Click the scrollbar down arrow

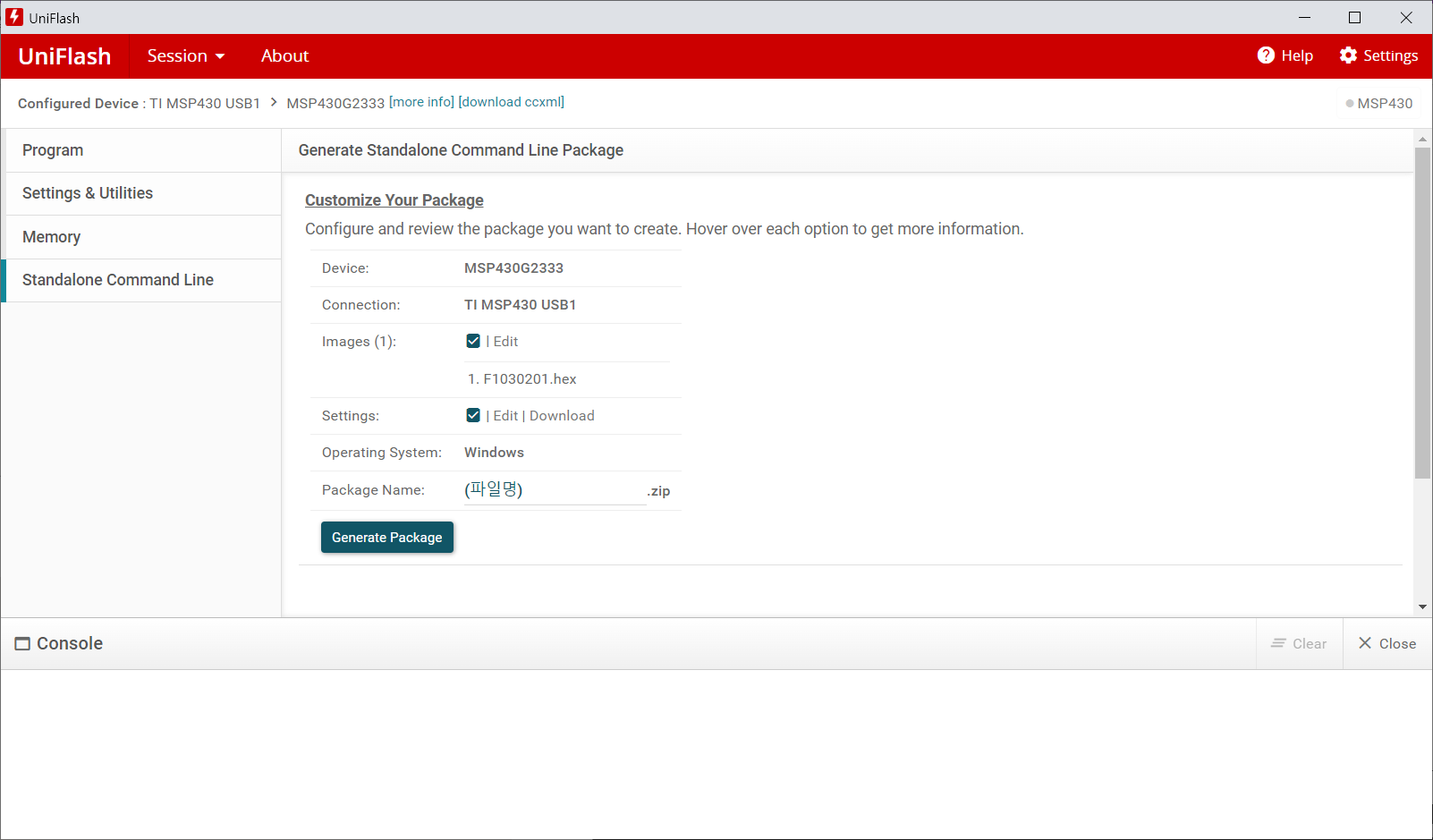[x=1422, y=607]
